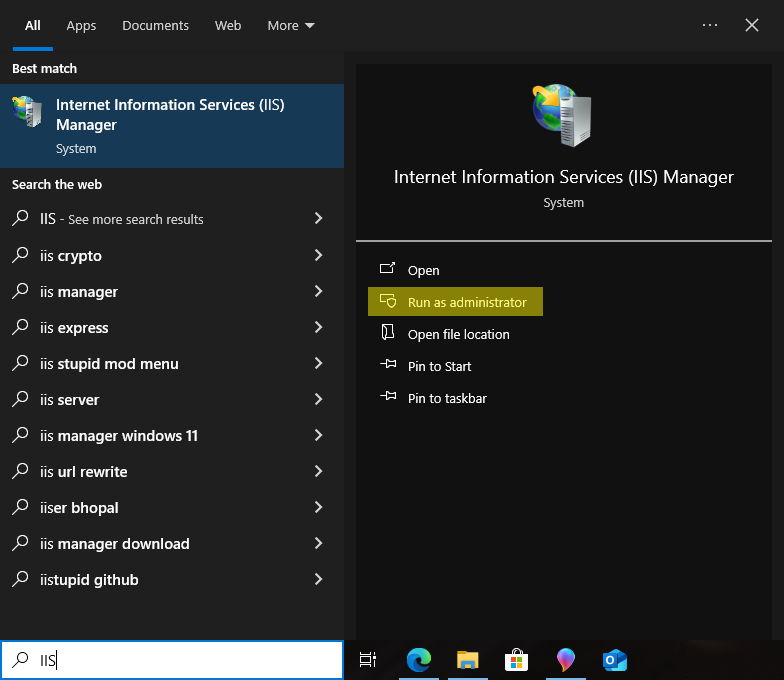Expand arrow for 'iiser bhopal' suggestion
Screen dimensions: 784x680
(318, 507)
